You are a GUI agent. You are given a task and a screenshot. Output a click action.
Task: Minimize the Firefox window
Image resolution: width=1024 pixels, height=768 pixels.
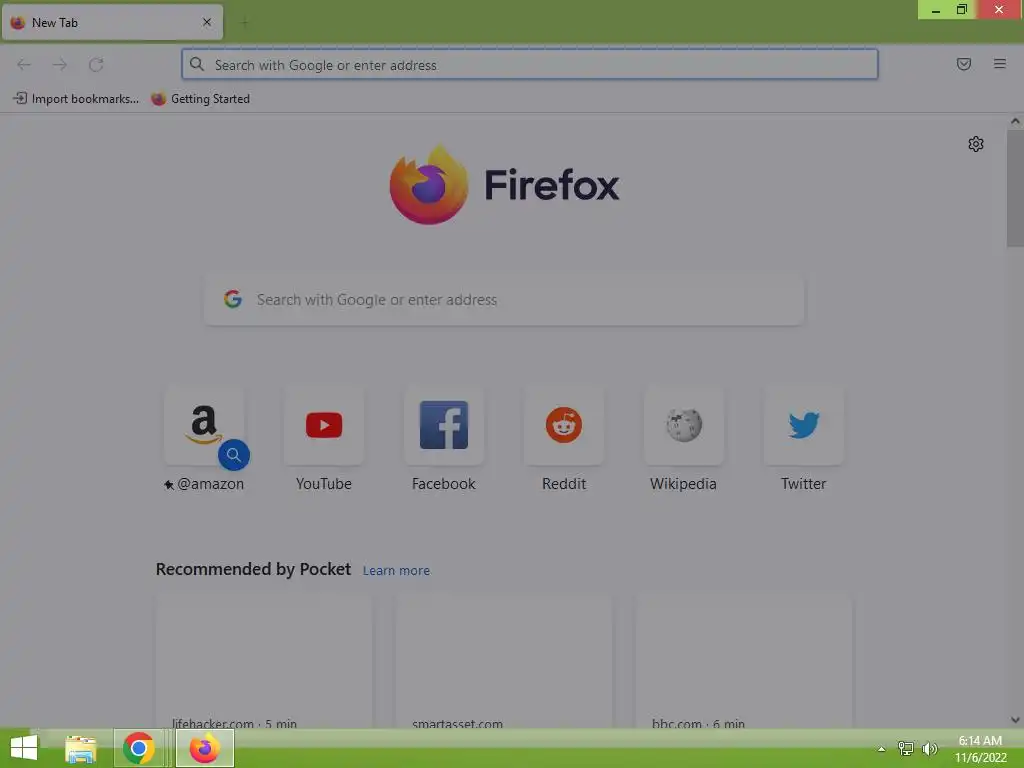click(x=935, y=10)
